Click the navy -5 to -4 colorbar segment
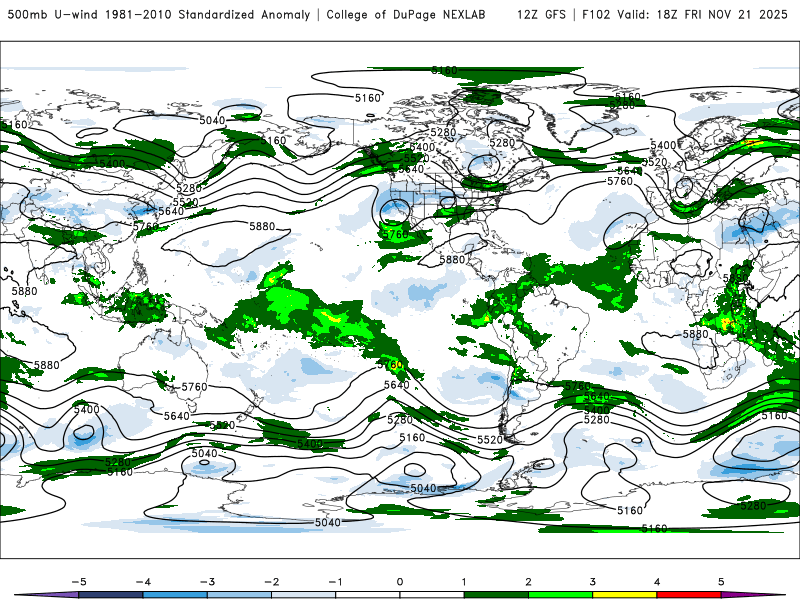 tap(111, 595)
